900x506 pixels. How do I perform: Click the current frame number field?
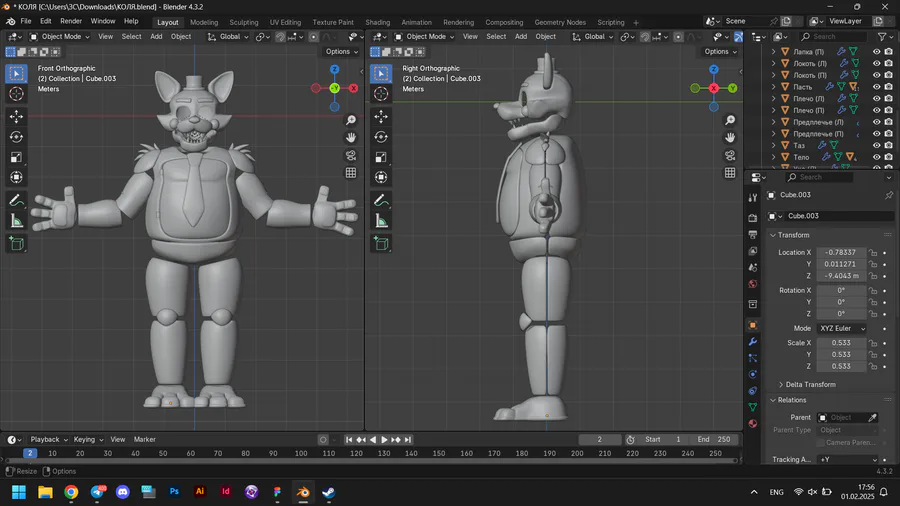pos(600,439)
